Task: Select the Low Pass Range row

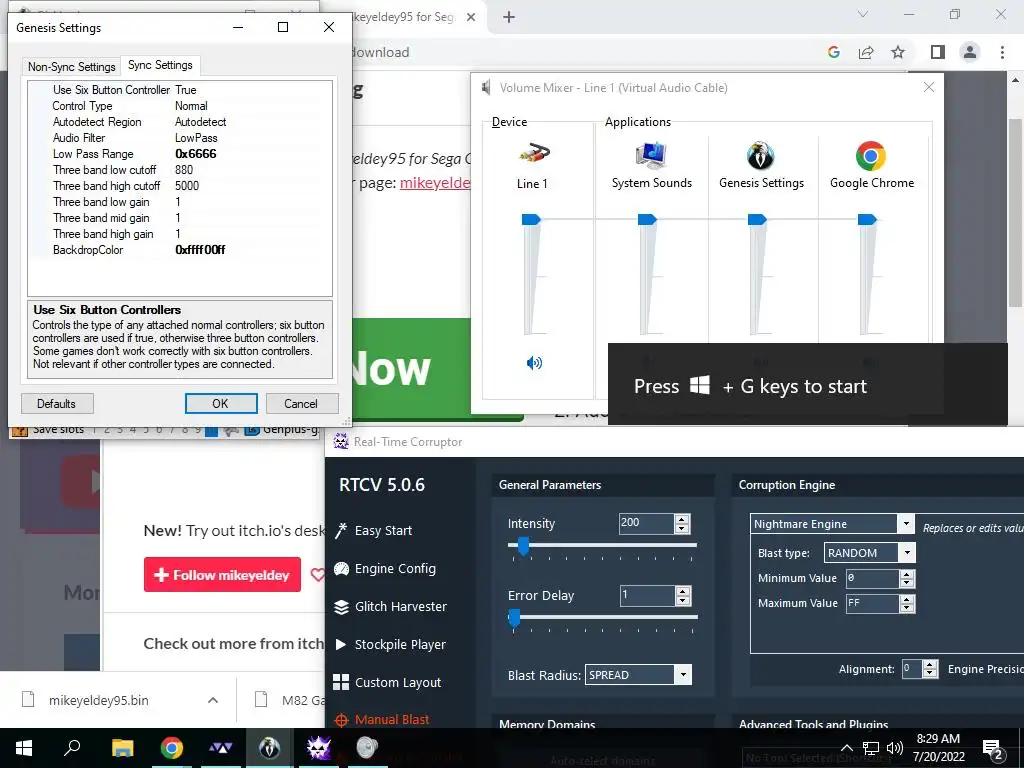Action: [x=180, y=153]
